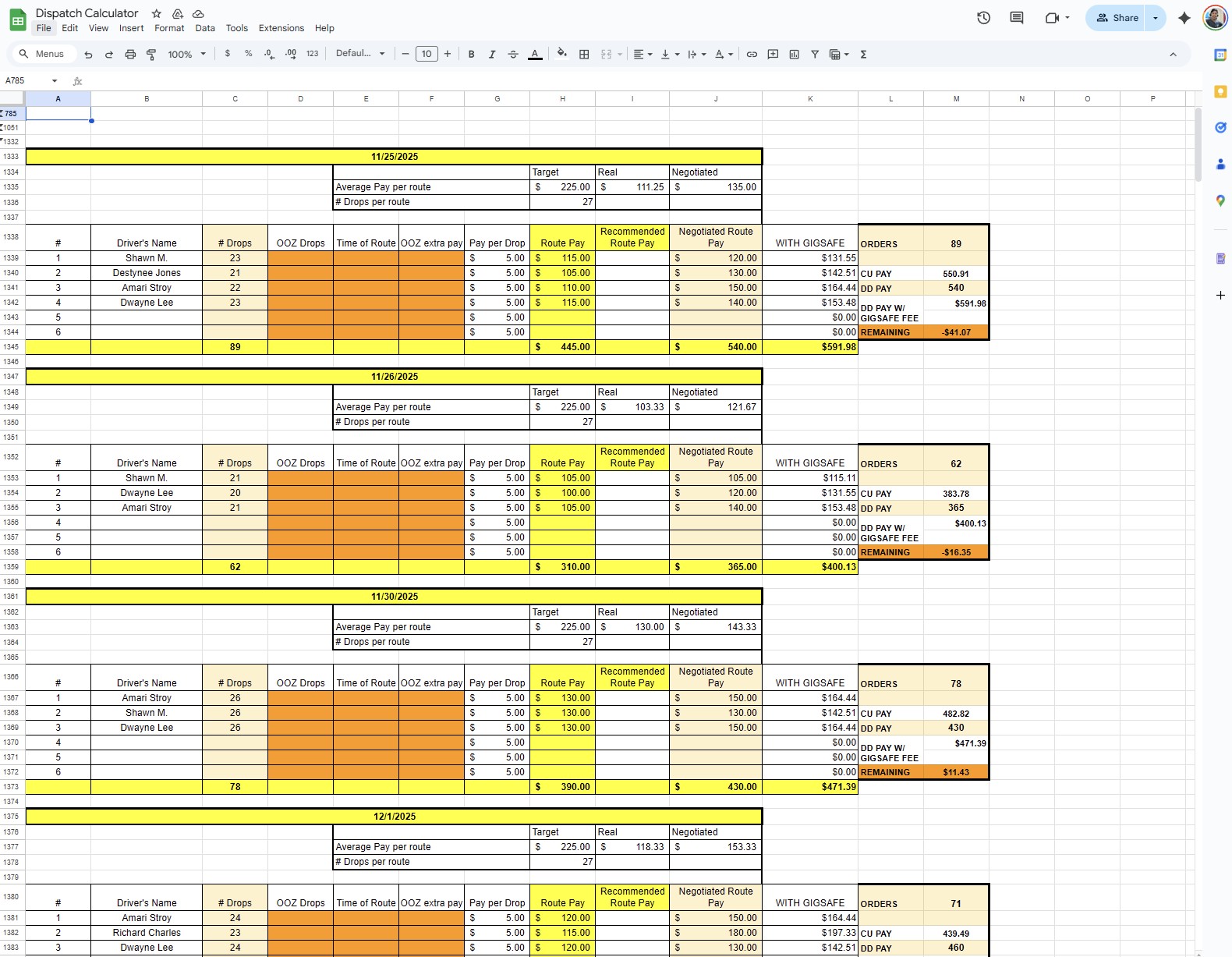Open the Extensions menu
The height and width of the screenshot is (957, 1232).
click(281, 28)
